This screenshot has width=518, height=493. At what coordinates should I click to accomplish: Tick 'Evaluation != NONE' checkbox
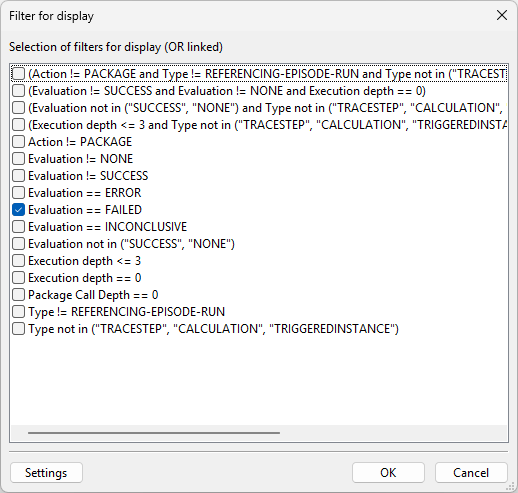18,159
